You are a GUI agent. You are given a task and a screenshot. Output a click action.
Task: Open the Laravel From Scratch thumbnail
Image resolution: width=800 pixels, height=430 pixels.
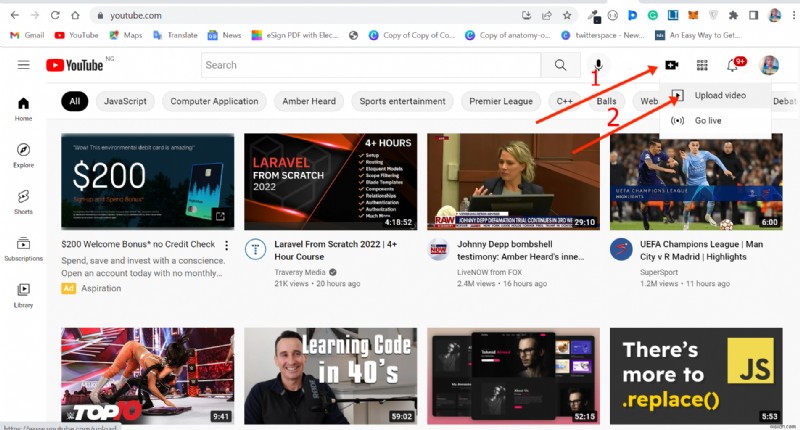click(x=331, y=182)
